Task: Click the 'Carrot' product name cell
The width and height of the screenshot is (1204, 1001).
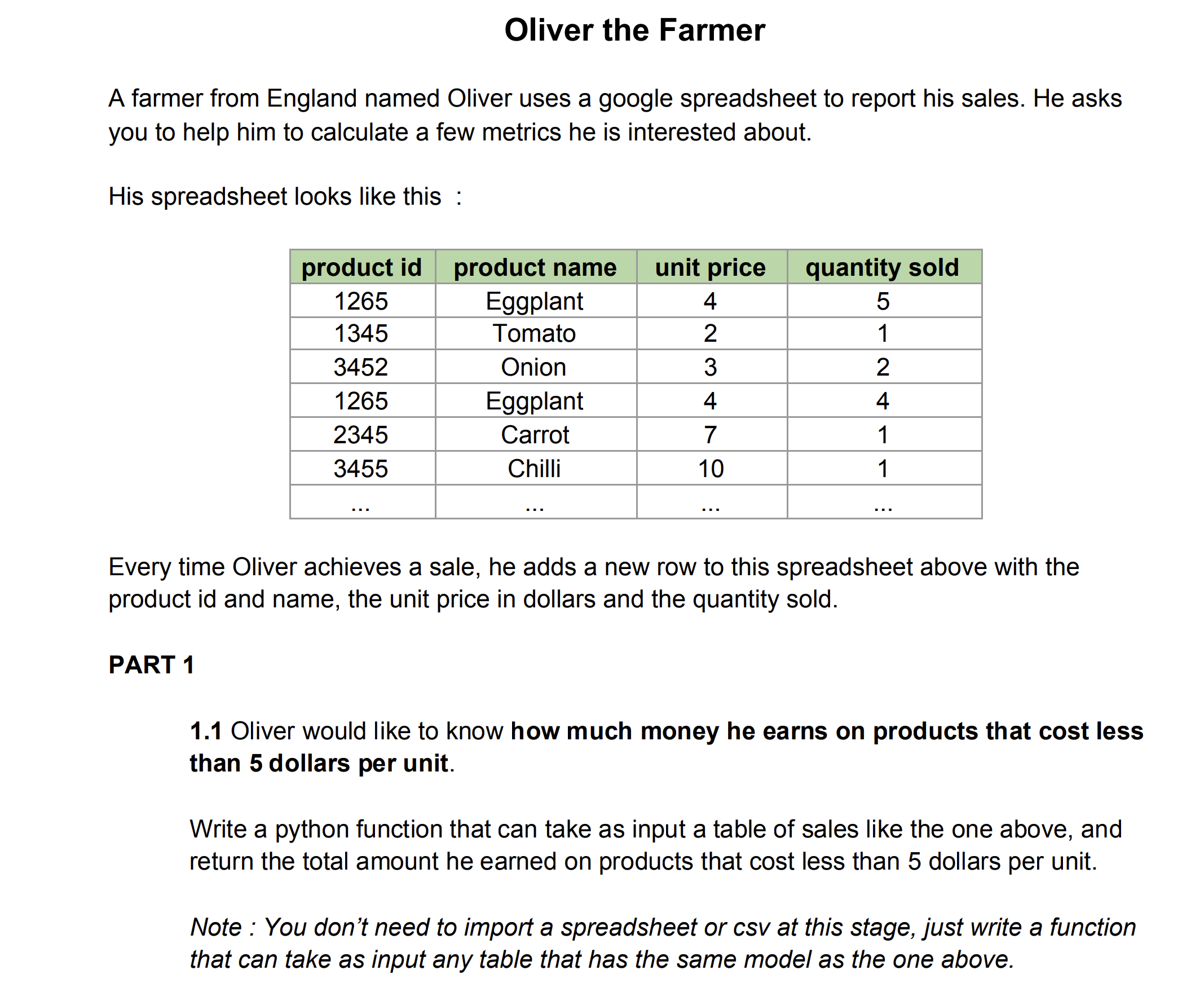Action: tap(536, 435)
